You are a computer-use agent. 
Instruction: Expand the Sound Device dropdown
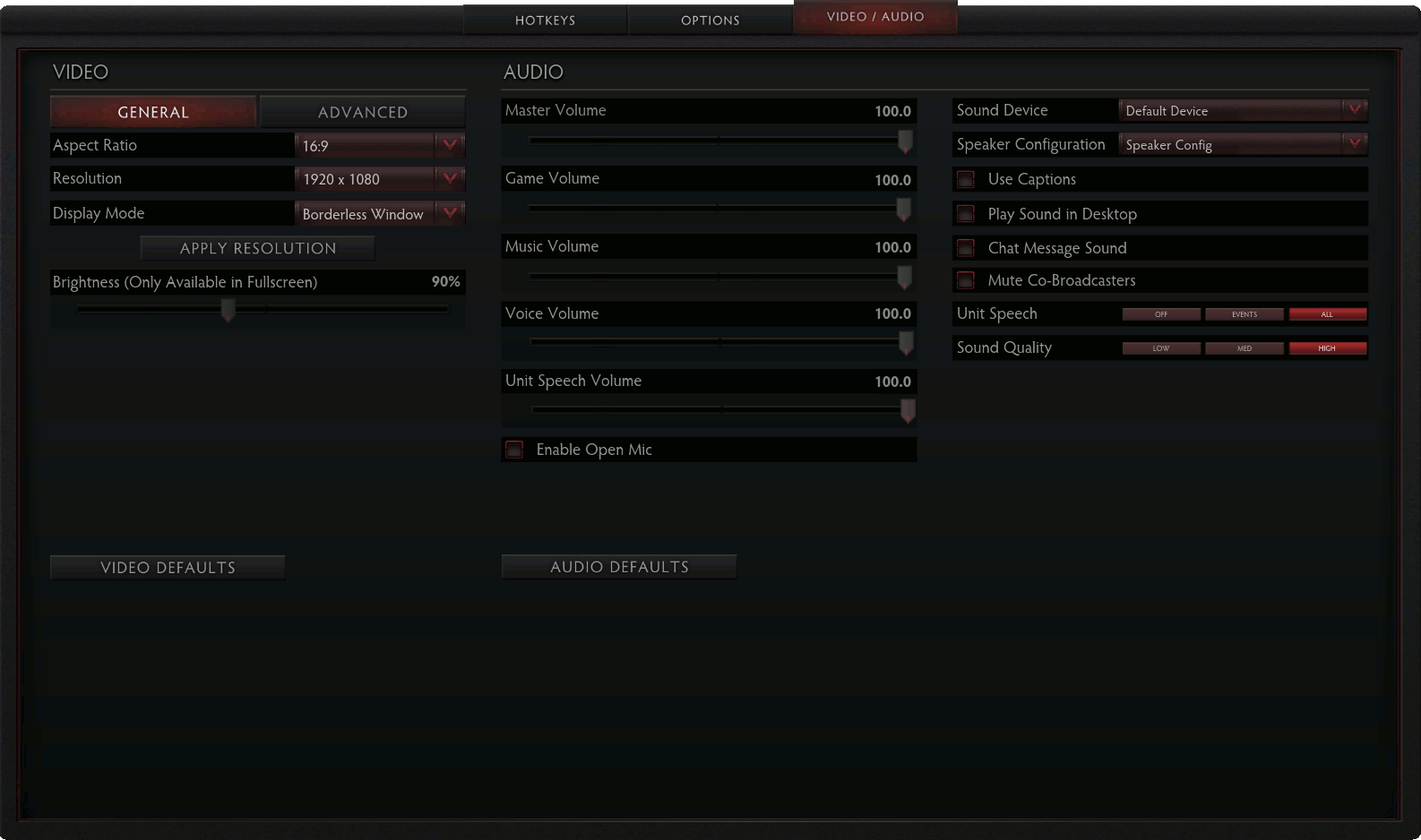[1355, 109]
